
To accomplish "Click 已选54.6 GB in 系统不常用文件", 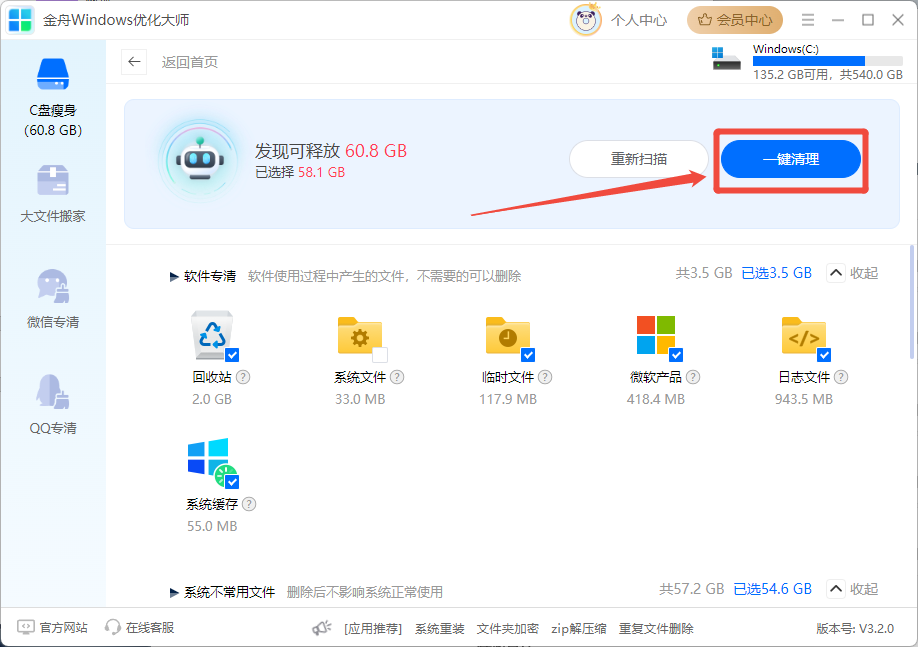I will tap(773, 588).
